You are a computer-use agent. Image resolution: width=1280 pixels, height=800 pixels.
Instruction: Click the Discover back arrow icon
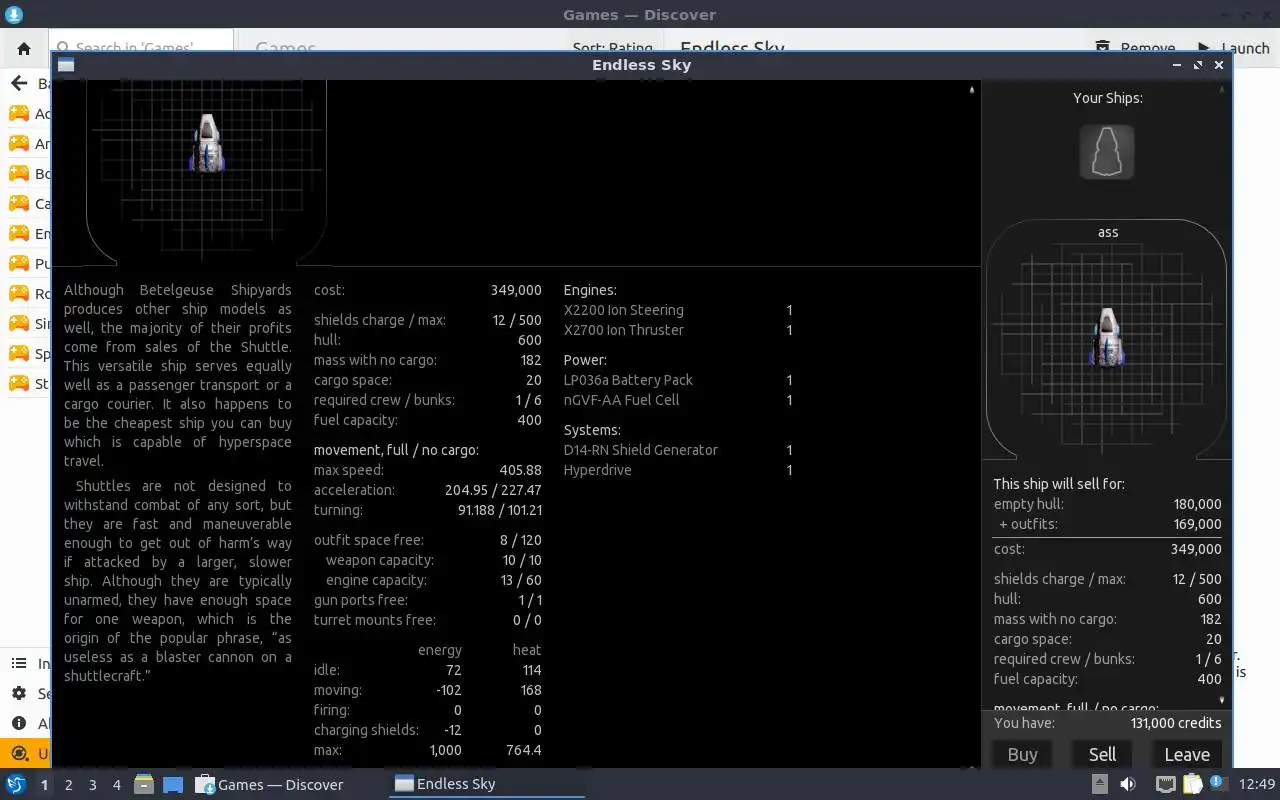pos(18,84)
